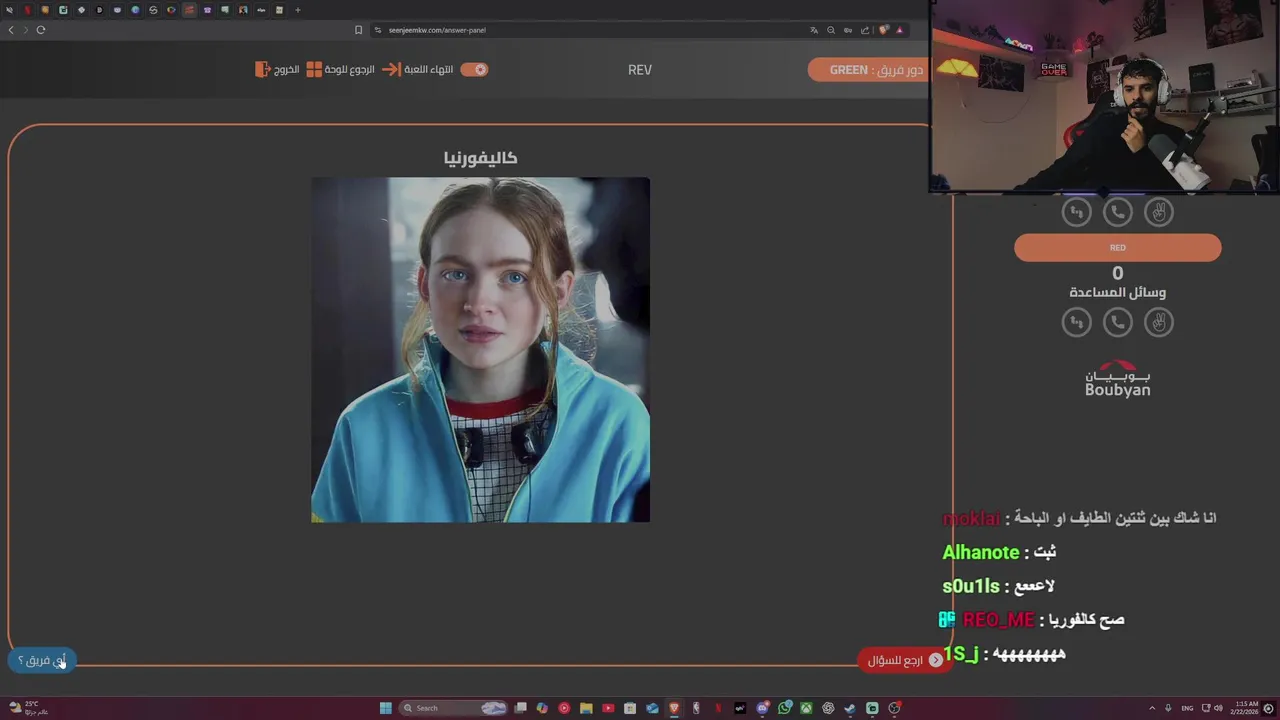Click the browser back arrow
Image resolution: width=1280 pixels, height=720 pixels.
click(x=11, y=30)
